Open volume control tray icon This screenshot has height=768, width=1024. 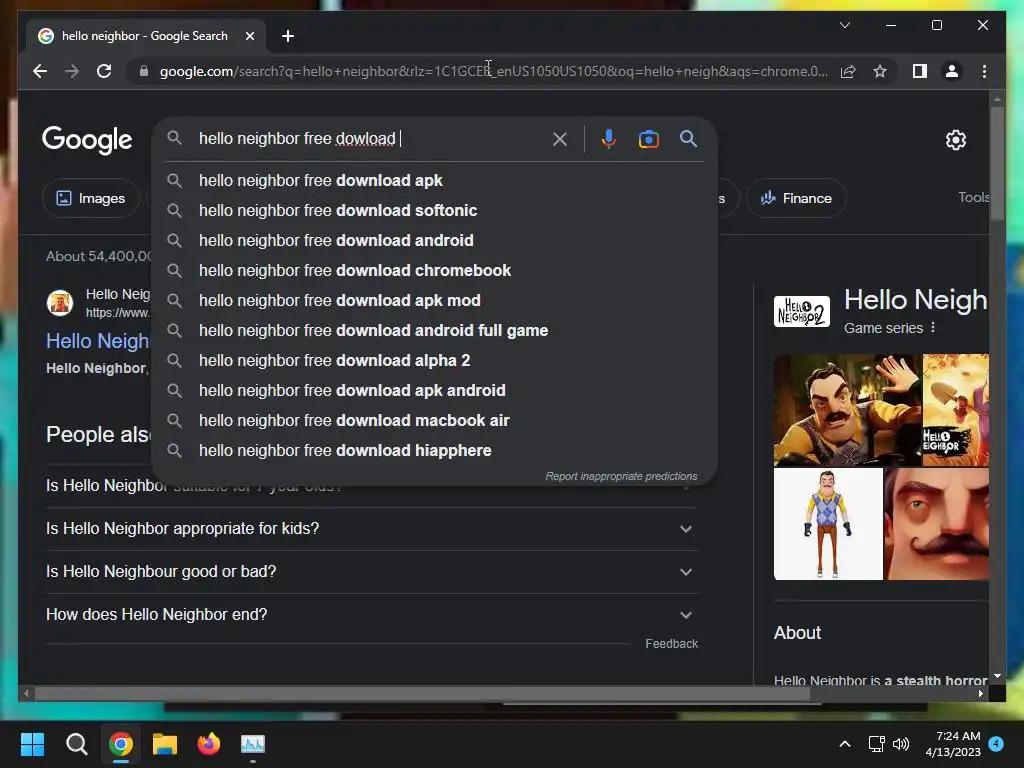[x=901, y=744]
